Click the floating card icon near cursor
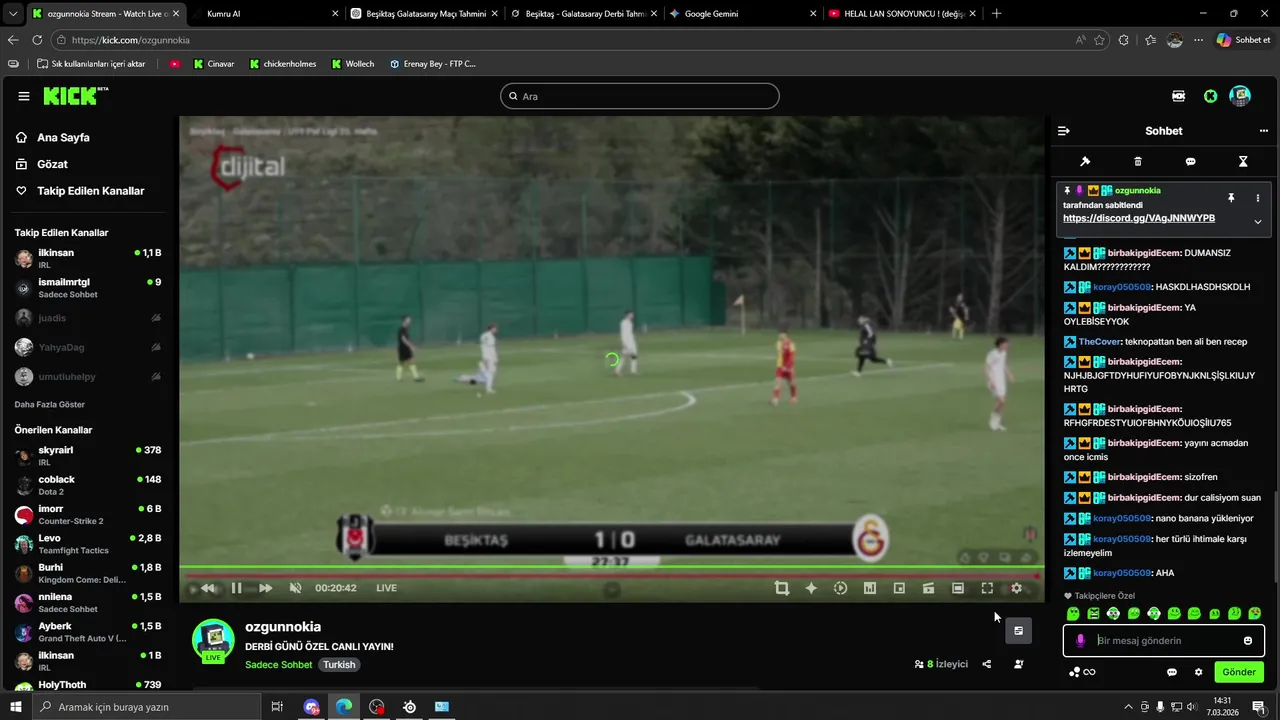The width and height of the screenshot is (1280, 720). (x=1018, y=631)
